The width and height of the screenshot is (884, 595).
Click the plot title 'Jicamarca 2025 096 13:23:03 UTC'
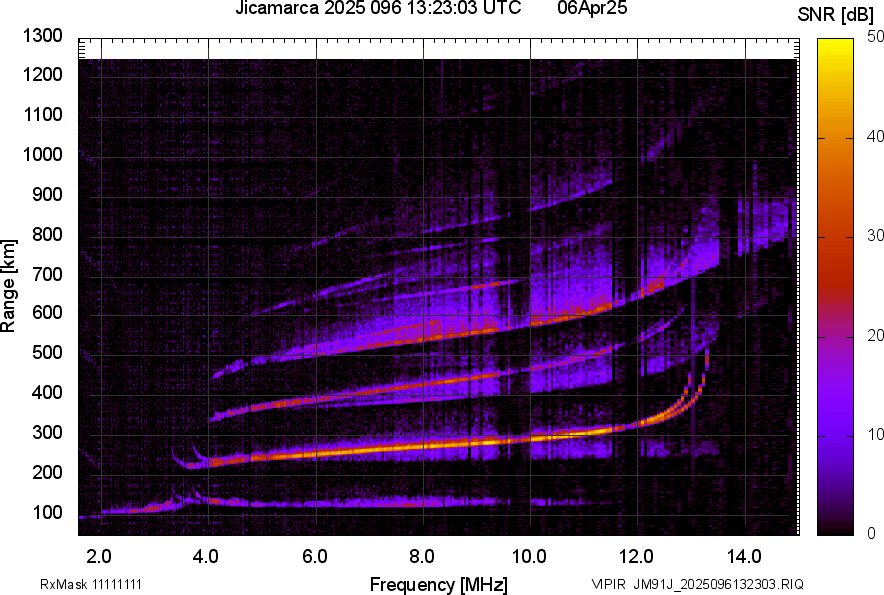[x=378, y=8]
